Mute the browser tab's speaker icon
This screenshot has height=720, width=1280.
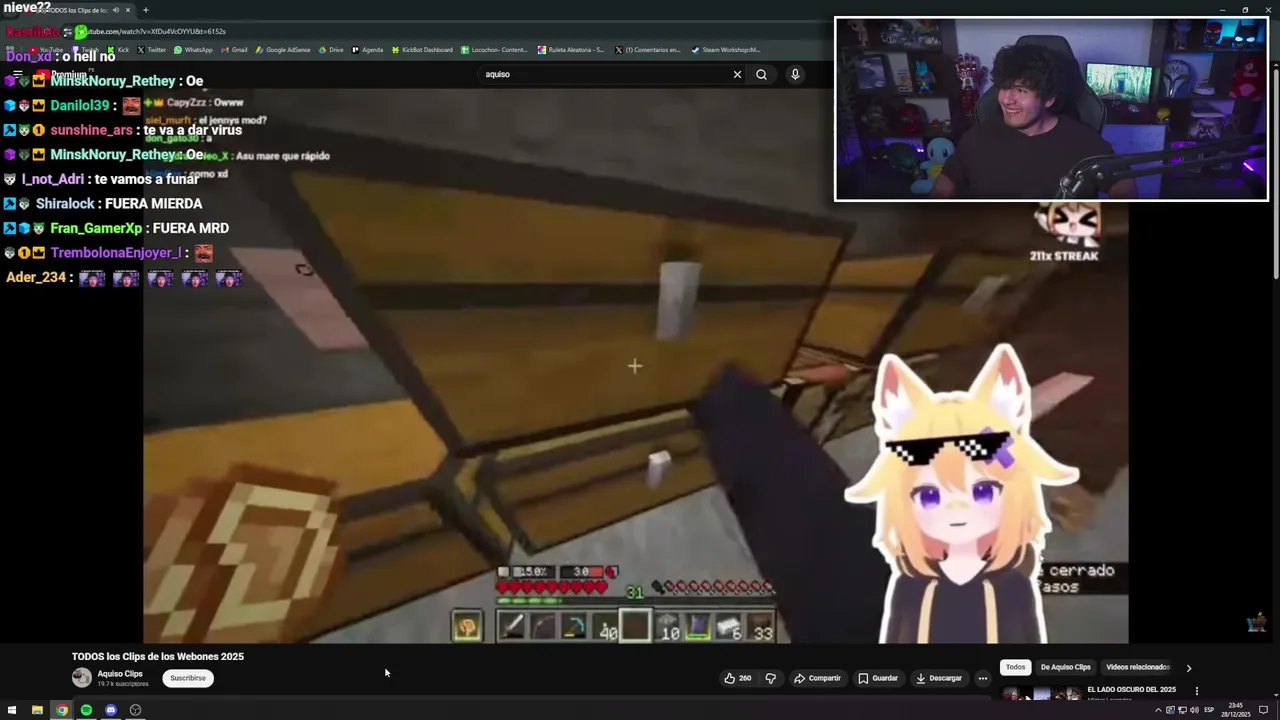tap(115, 10)
